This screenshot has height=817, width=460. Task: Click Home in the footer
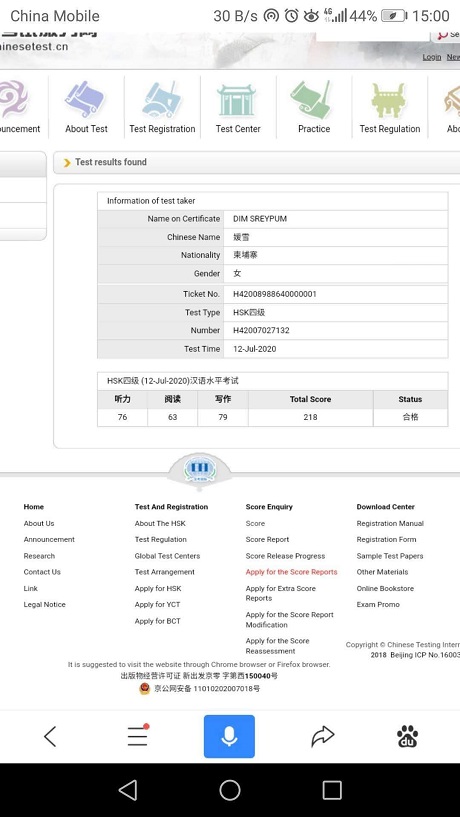pyautogui.click(x=34, y=506)
